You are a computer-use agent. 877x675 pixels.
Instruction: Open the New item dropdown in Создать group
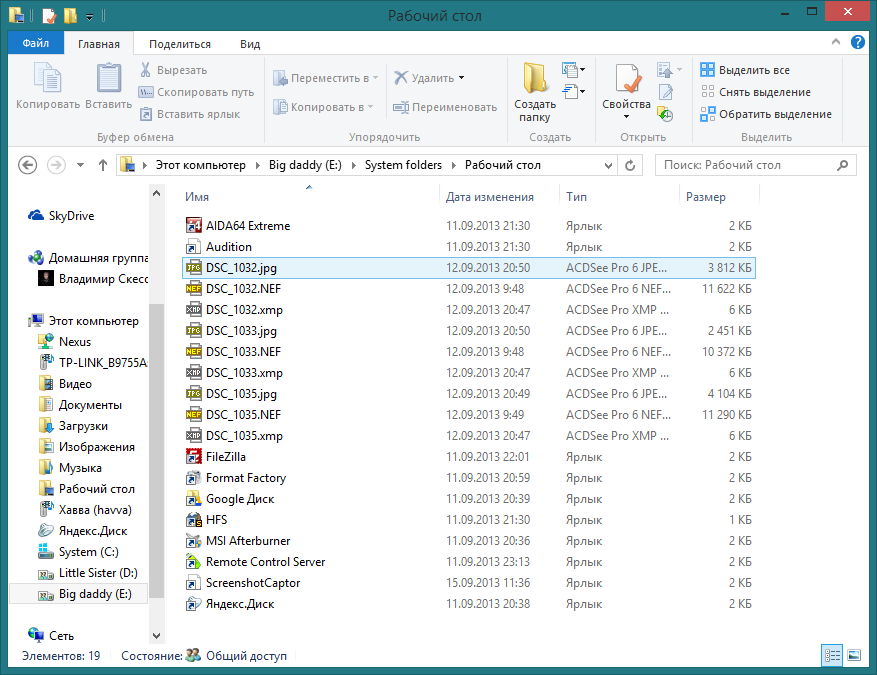pos(573,70)
